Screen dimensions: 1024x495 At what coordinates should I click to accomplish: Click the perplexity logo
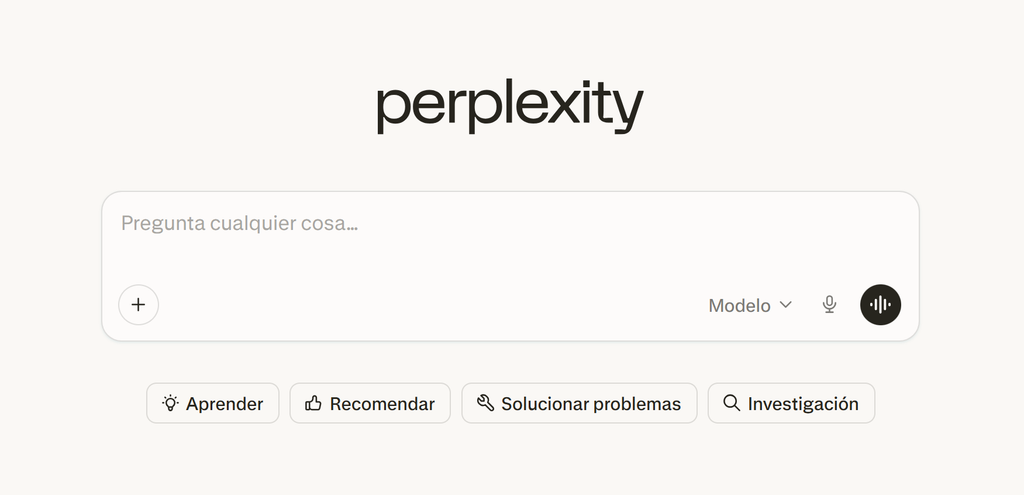click(x=510, y=107)
